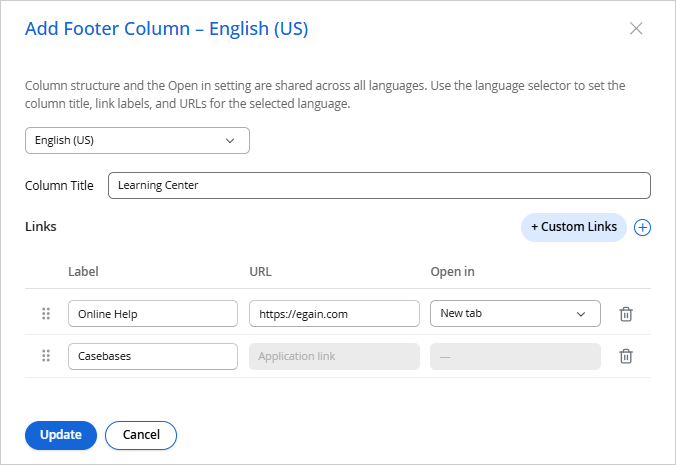
Task: Click the Cancel button
Action: point(141,435)
